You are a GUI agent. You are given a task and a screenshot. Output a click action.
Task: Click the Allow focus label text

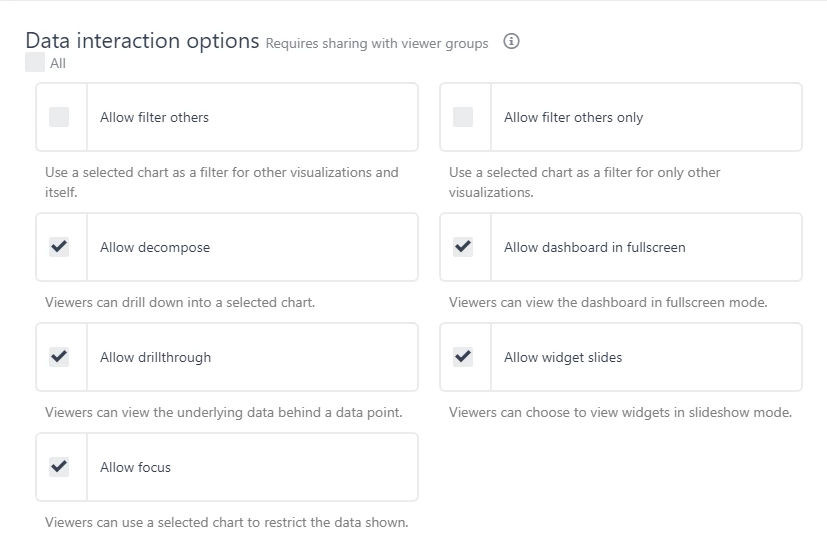point(135,467)
